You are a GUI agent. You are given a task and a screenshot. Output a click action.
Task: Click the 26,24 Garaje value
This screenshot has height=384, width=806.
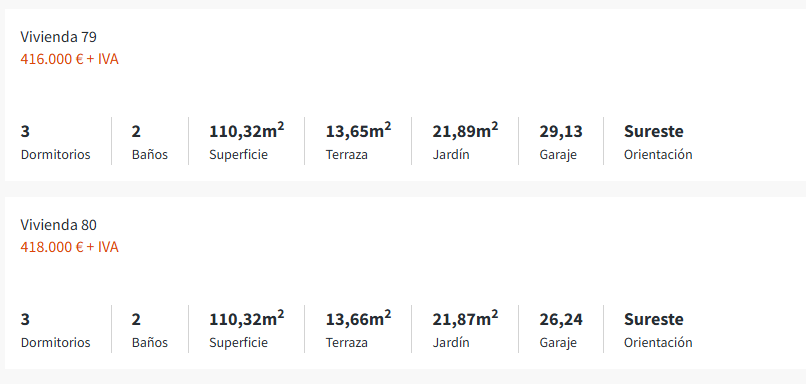[x=561, y=320]
